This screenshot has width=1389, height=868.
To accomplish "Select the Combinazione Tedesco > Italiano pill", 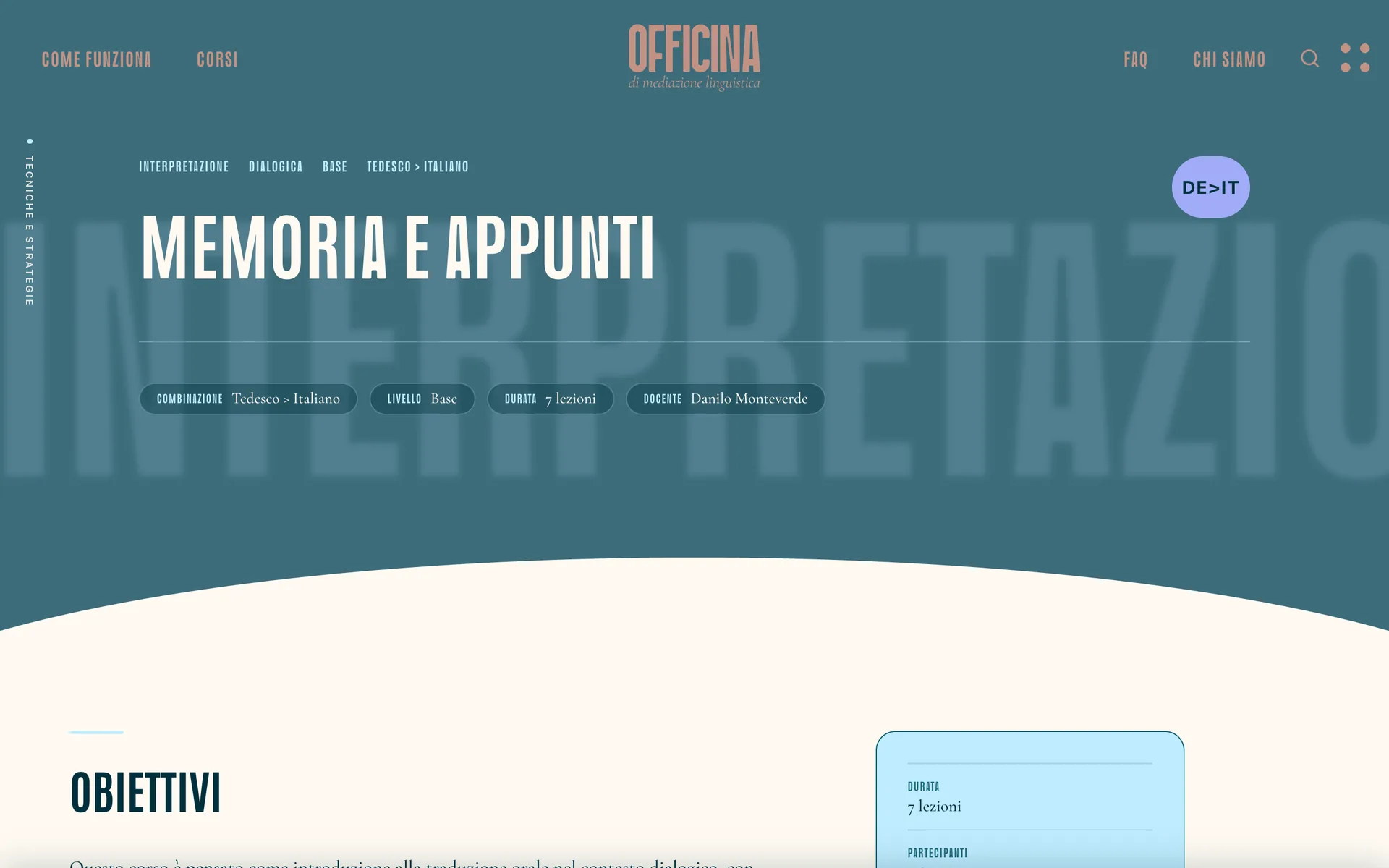I will tap(248, 399).
